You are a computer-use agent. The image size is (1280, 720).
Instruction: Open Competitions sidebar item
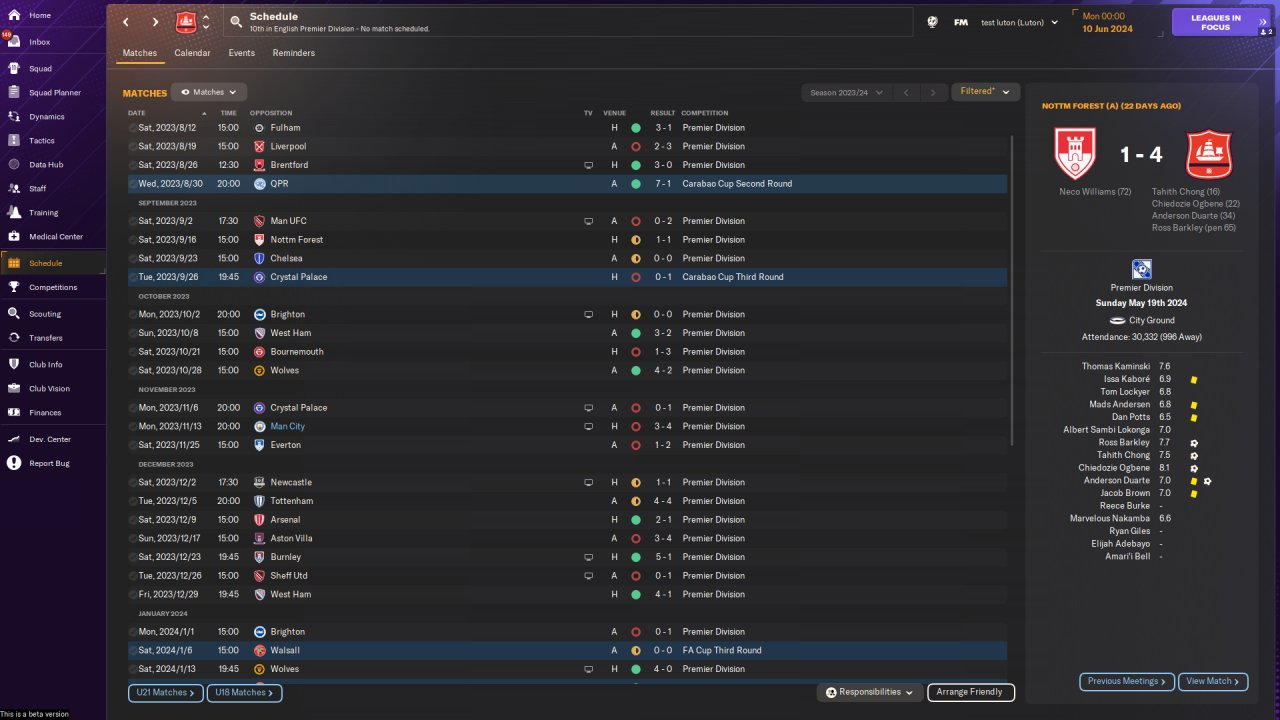(x=52, y=287)
